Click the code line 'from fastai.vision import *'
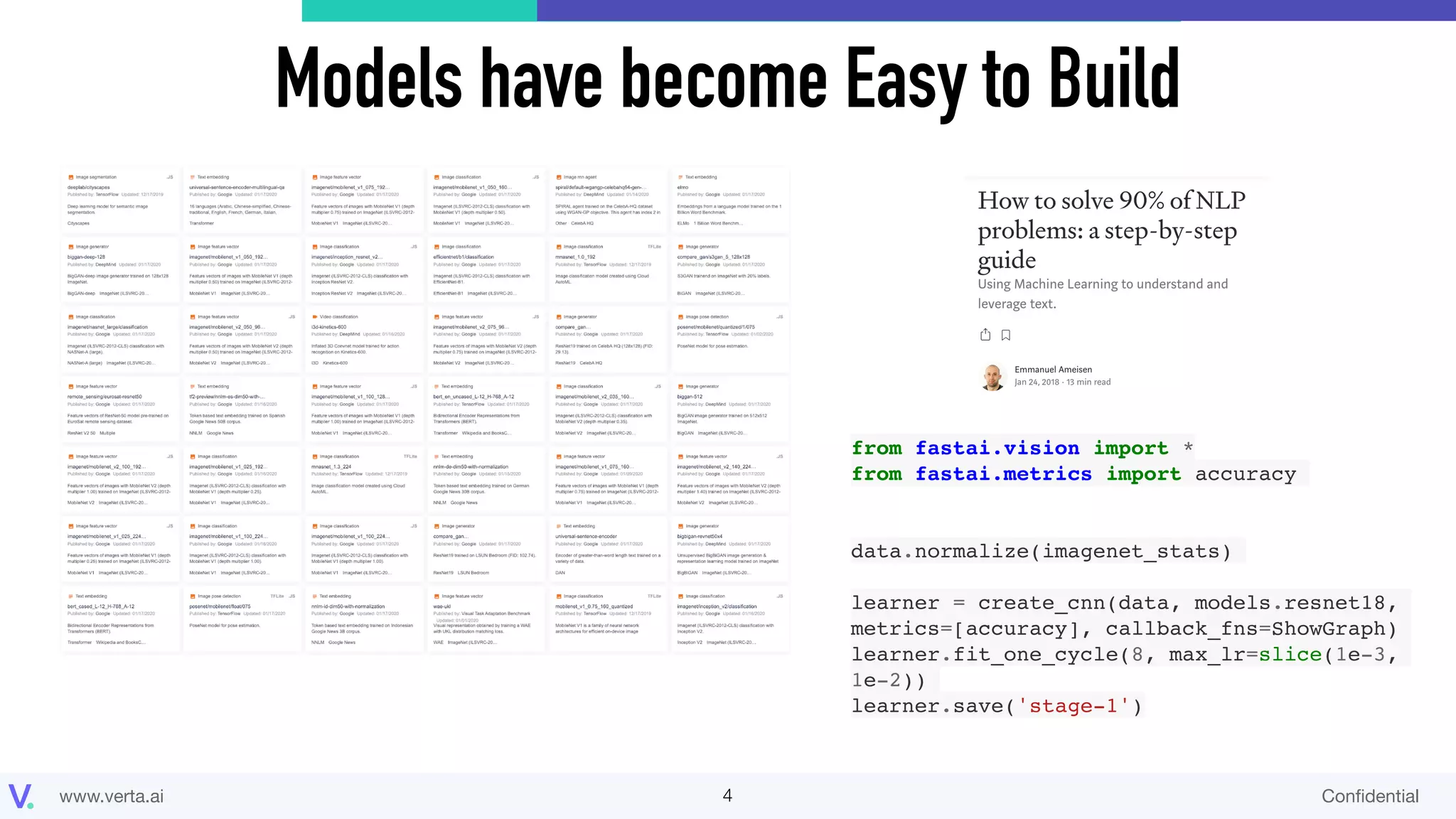Screen dimensions: 1456x819 (1022, 448)
